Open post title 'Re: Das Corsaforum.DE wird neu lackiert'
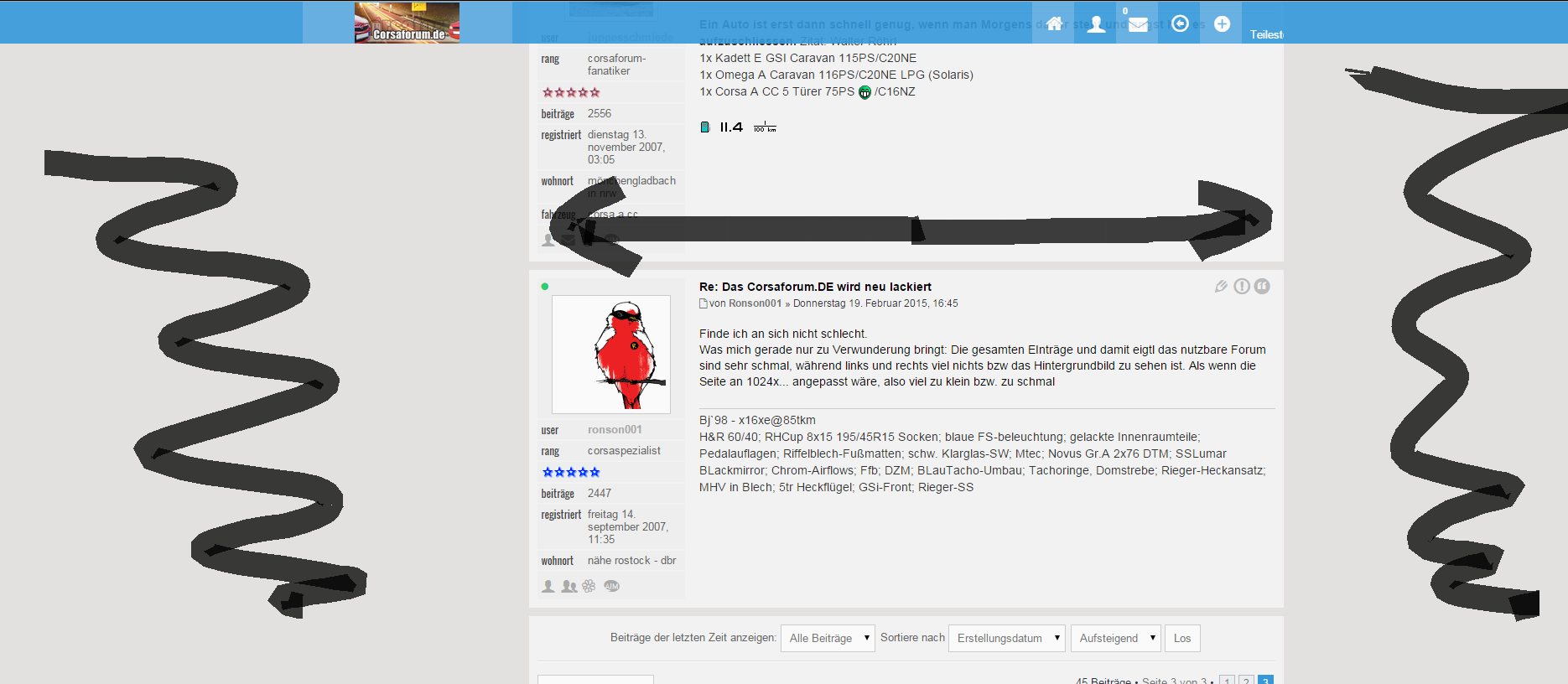Image resolution: width=1568 pixels, height=684 pixels. [815, 287]
